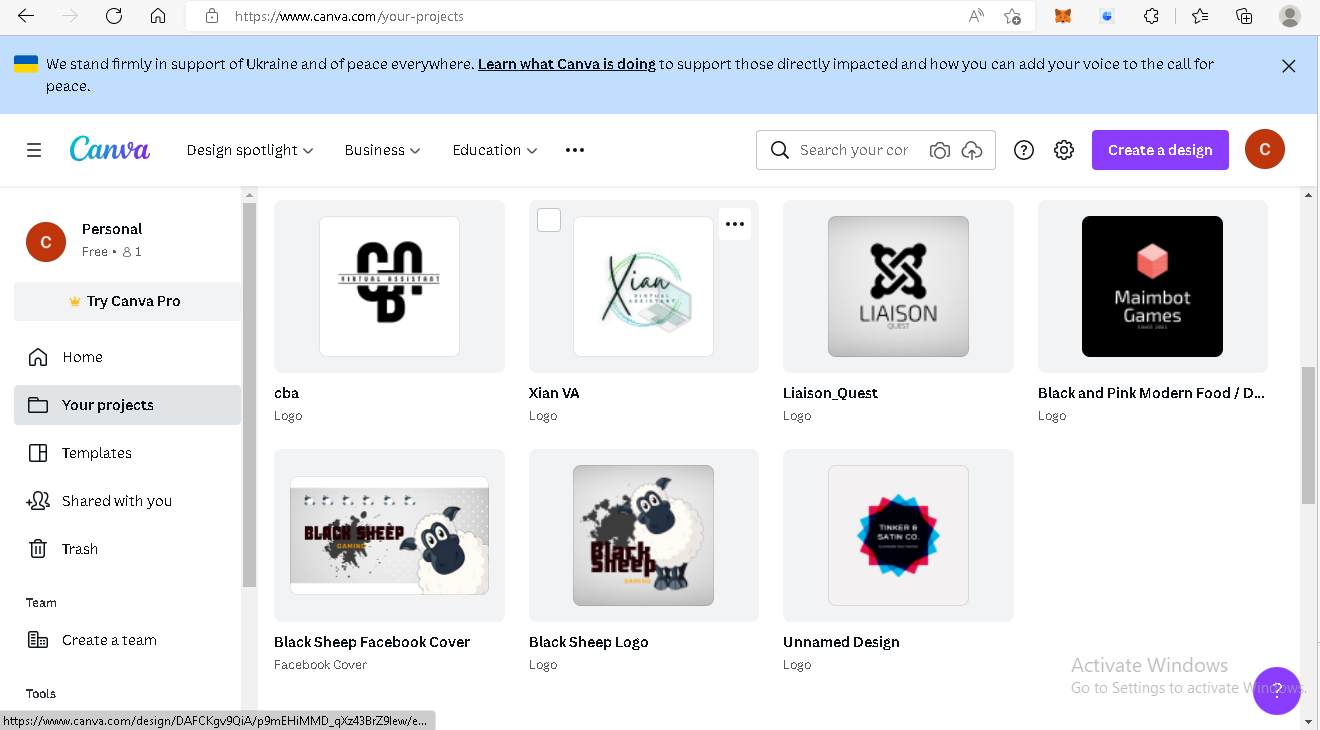Click the Personal account name in sidebar
The image size is (1320, 730).
(x=112, y=229)
